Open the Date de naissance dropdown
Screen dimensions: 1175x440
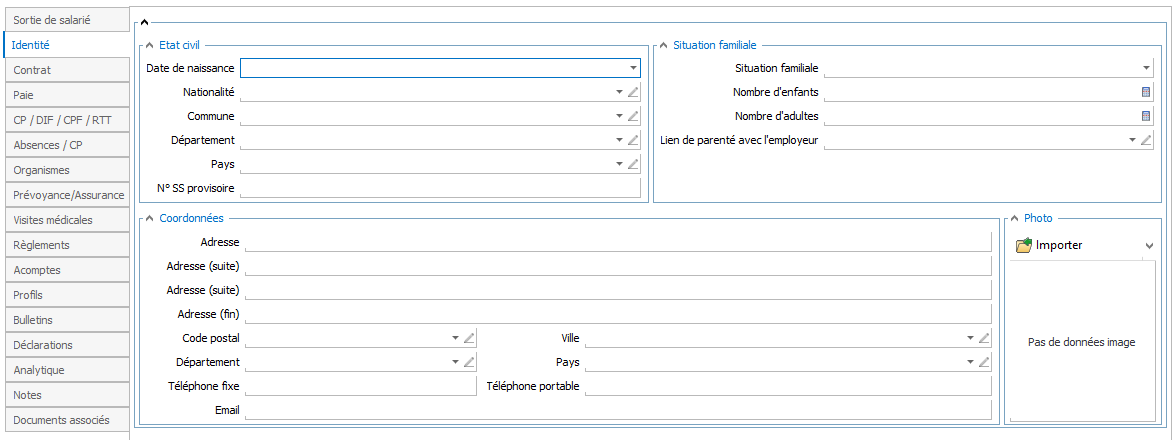pyautogui.click(x=633, y=68)
